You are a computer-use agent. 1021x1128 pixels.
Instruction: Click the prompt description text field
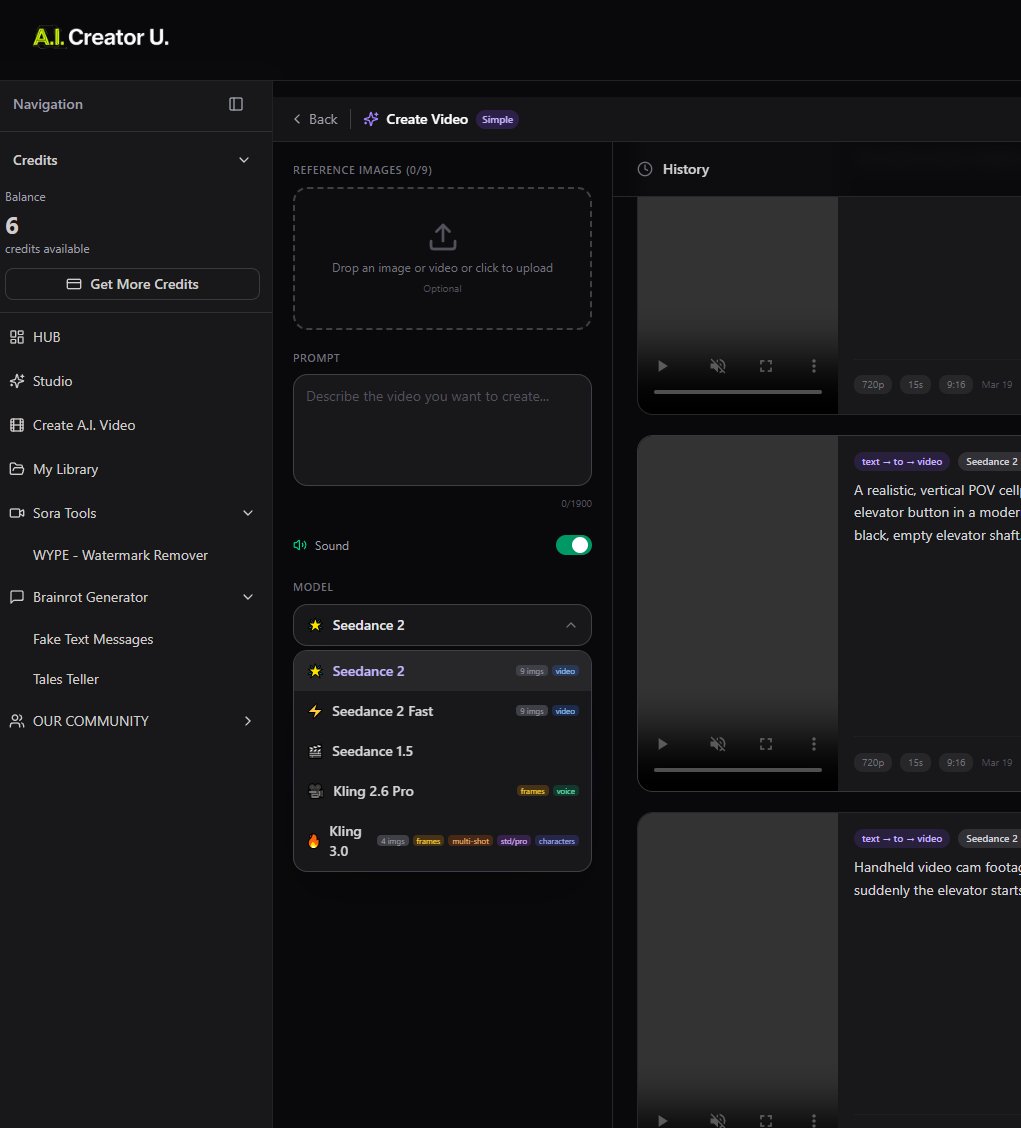point(443,429)
